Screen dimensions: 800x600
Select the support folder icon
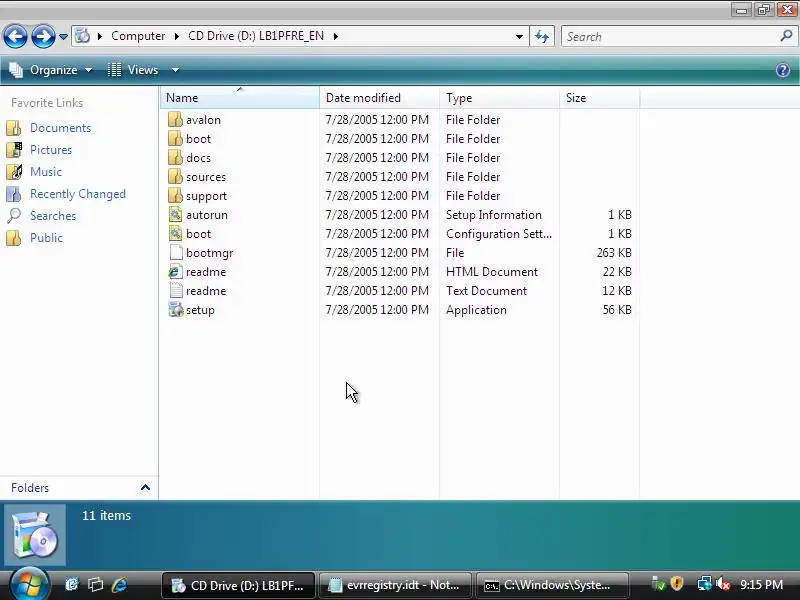tap(175, 196)
